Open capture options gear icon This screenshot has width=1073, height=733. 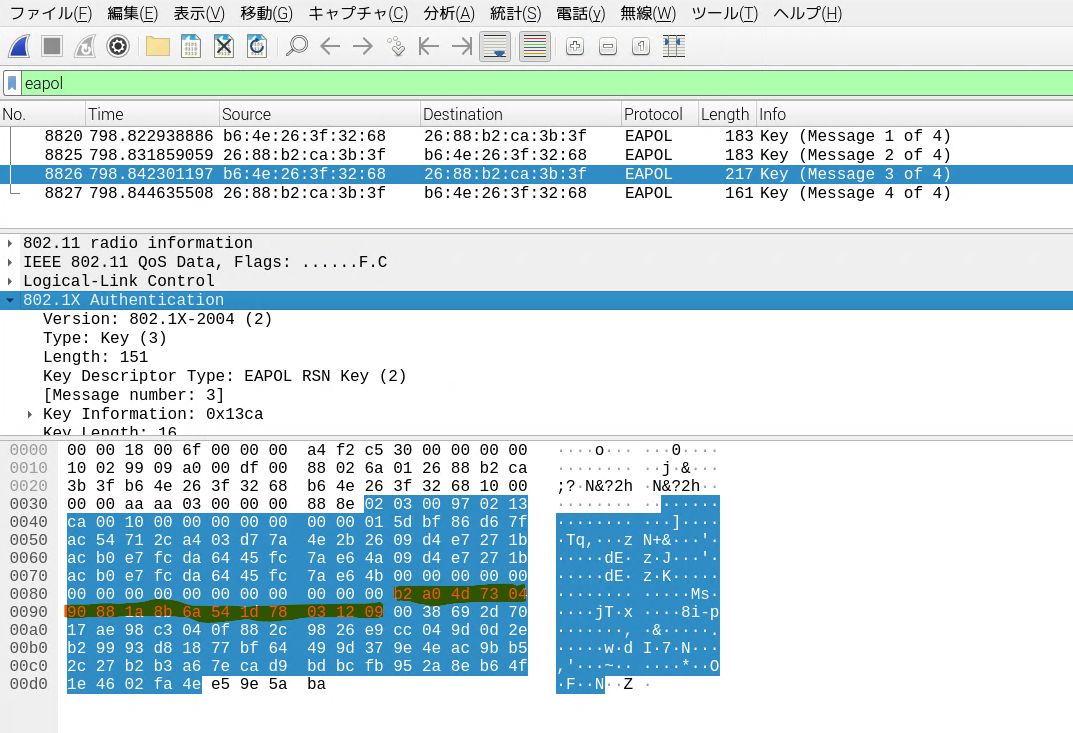tap(118, 47)
